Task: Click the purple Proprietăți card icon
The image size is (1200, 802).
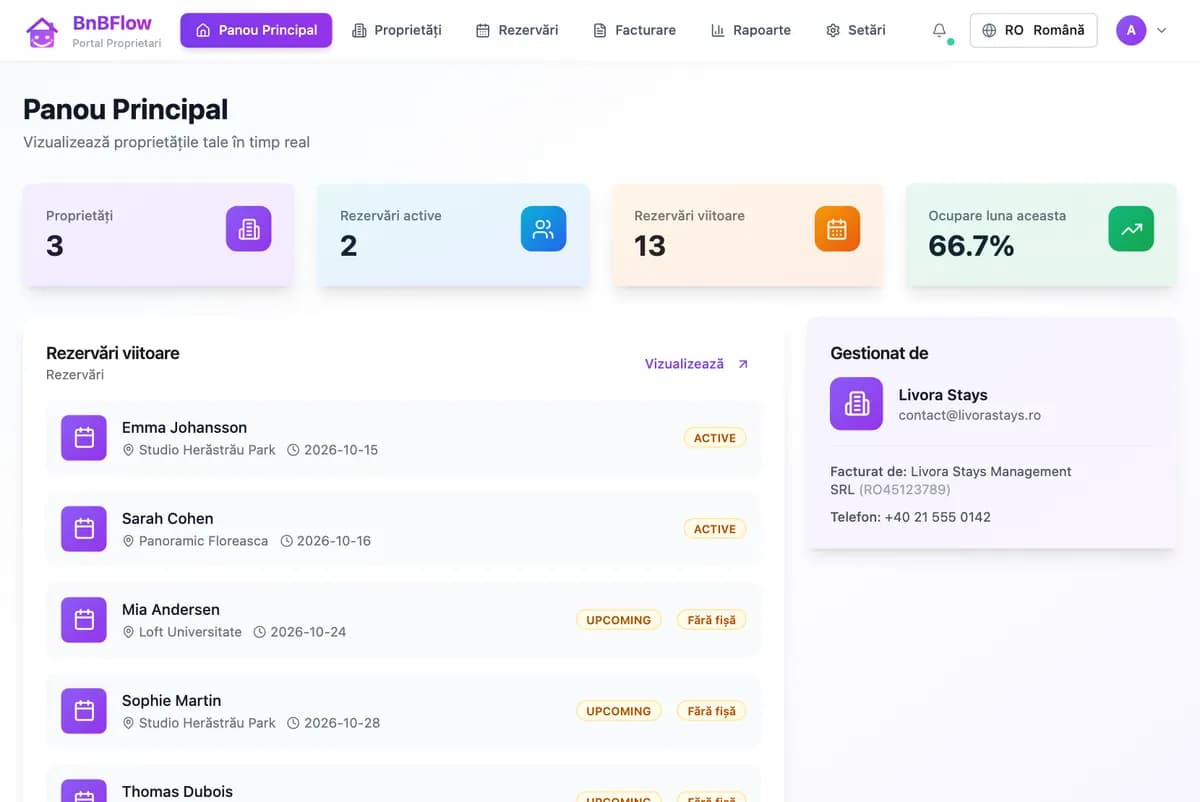Action: (x=248, y=229)
